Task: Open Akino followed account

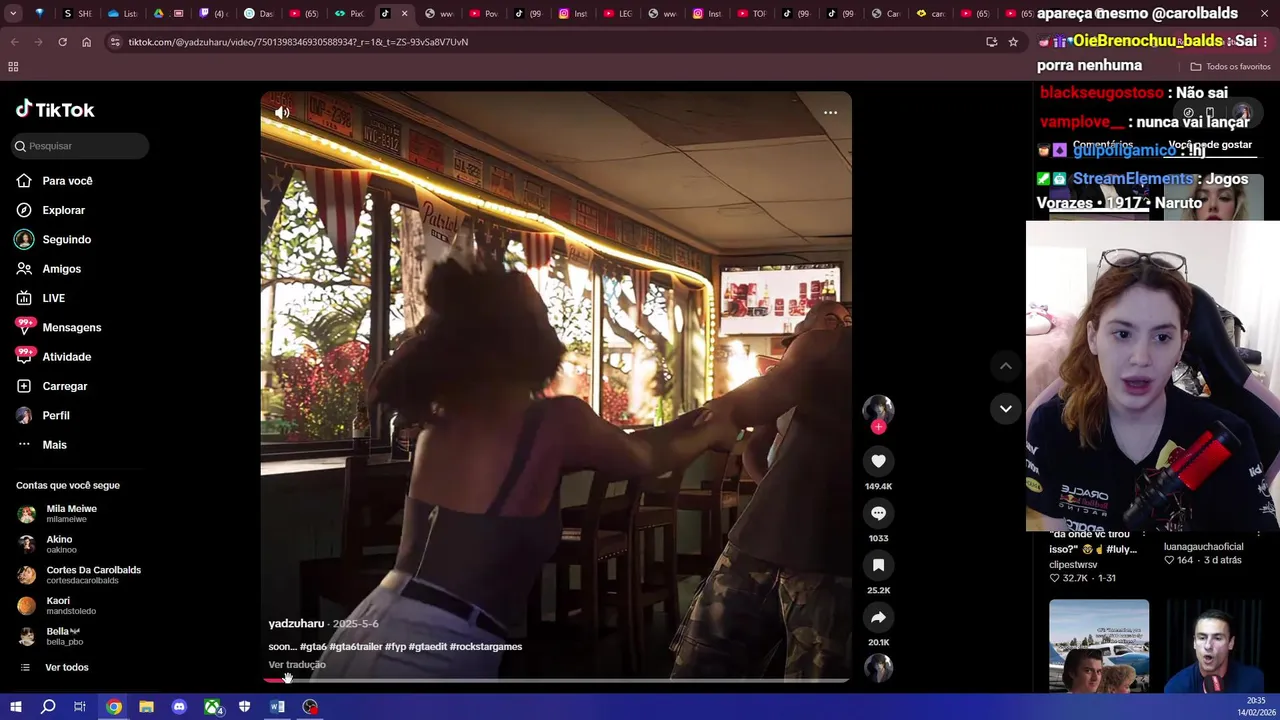Action: (59, 545)
